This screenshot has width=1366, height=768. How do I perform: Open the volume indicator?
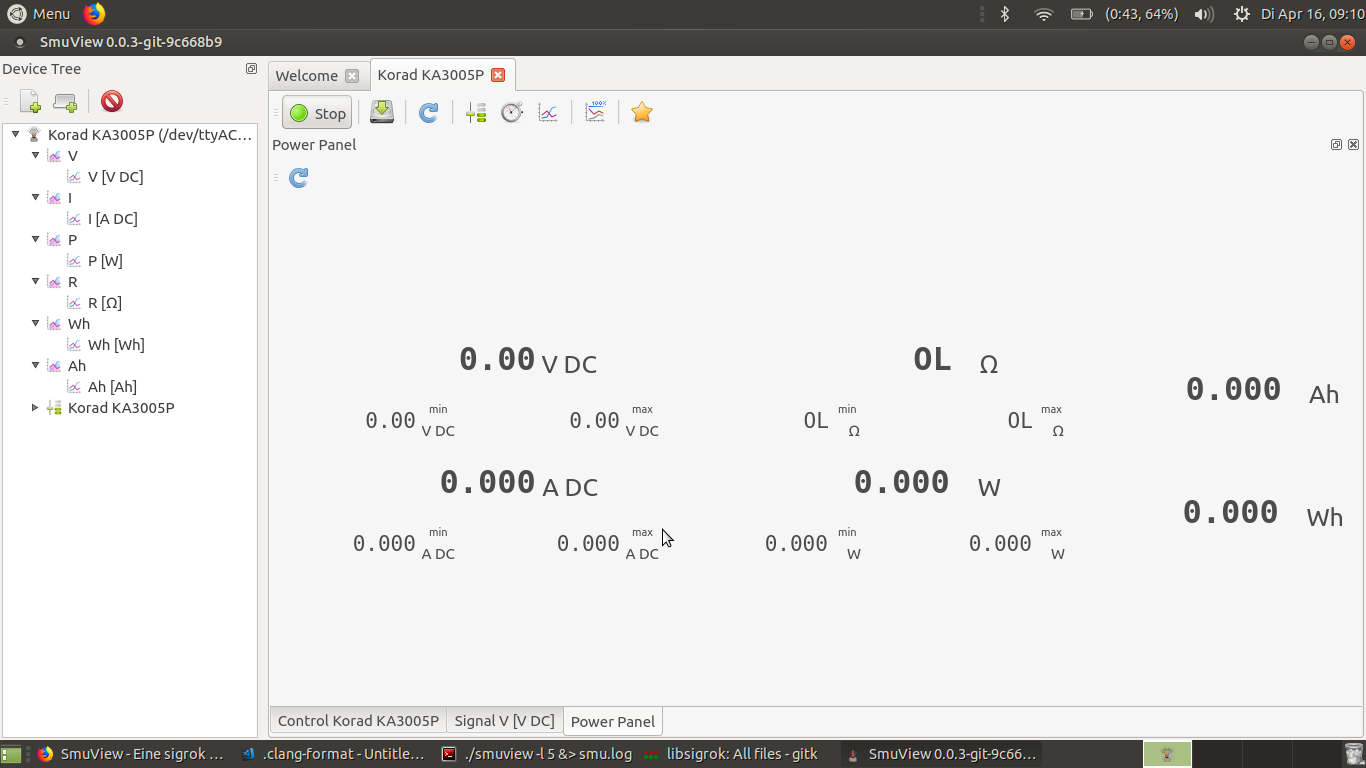pos(1204,14)
